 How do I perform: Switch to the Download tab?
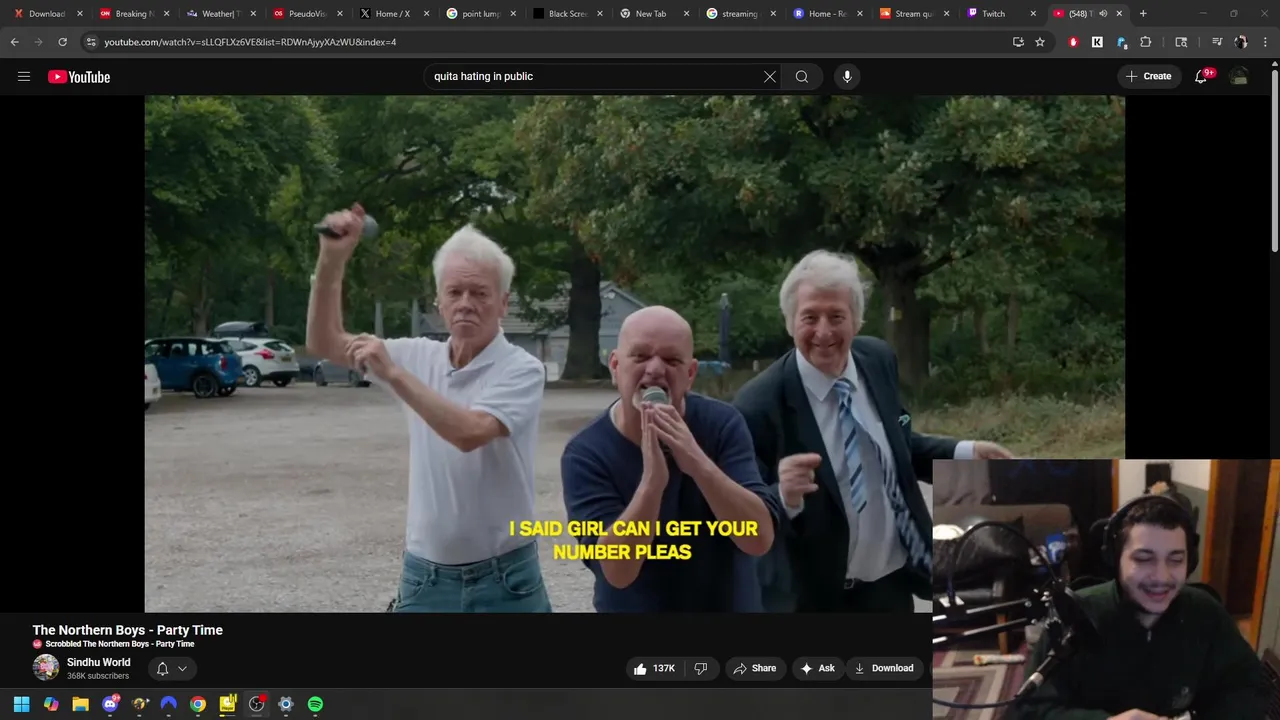pos(46,14)
